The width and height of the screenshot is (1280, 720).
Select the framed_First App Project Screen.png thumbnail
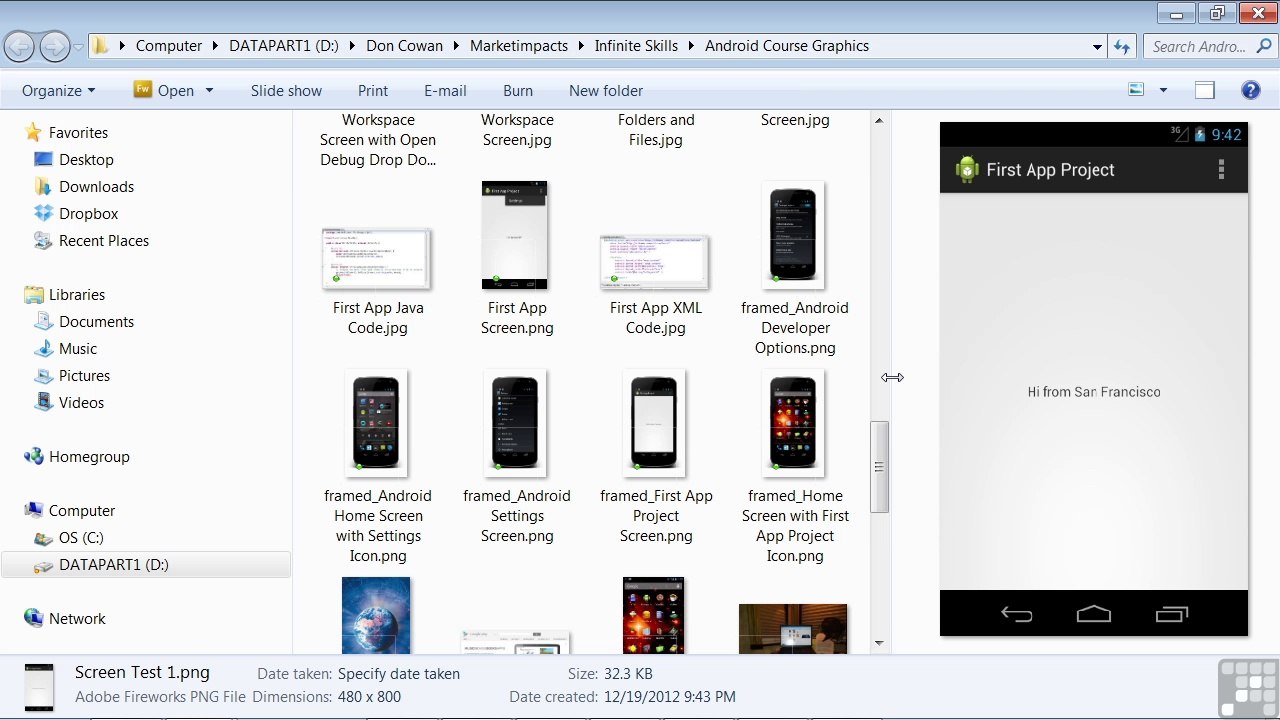655,423
